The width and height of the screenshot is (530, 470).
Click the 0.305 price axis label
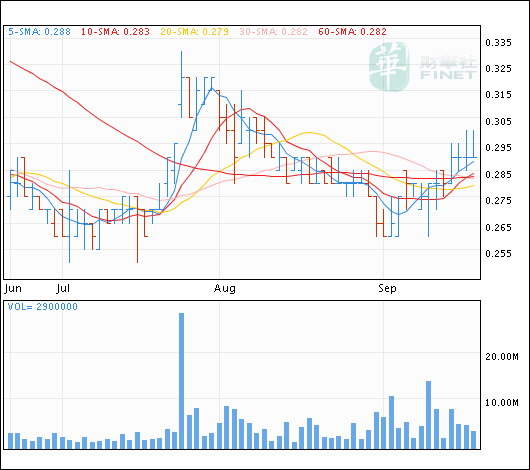[499, 121]
